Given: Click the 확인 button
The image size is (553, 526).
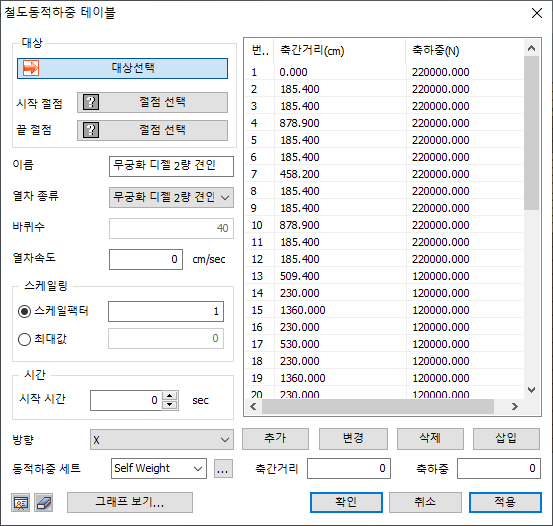Looking at the screenshot, I should tap(346, 502).
